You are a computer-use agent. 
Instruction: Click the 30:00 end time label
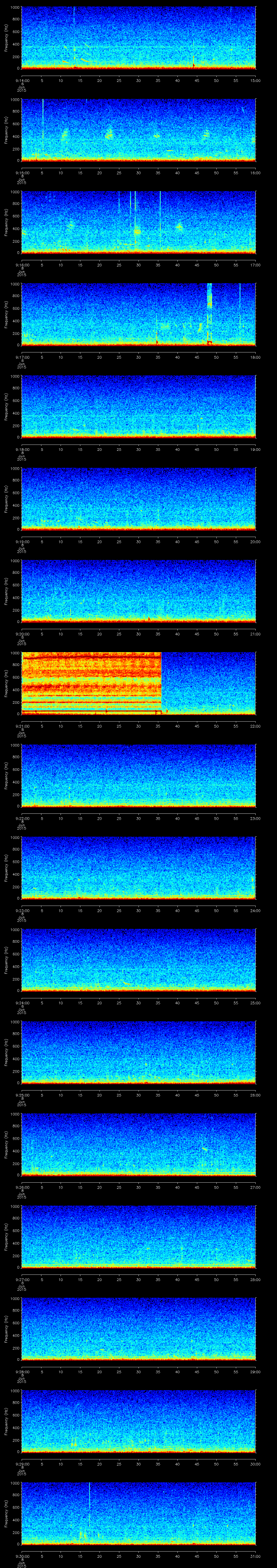coord(255,1464)
